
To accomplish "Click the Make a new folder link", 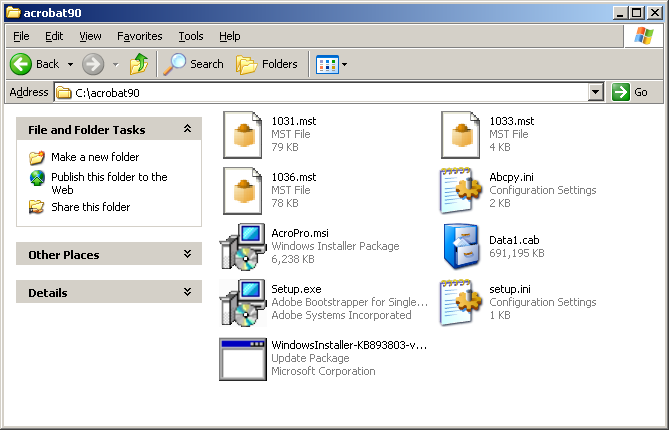I will (95, 157).
